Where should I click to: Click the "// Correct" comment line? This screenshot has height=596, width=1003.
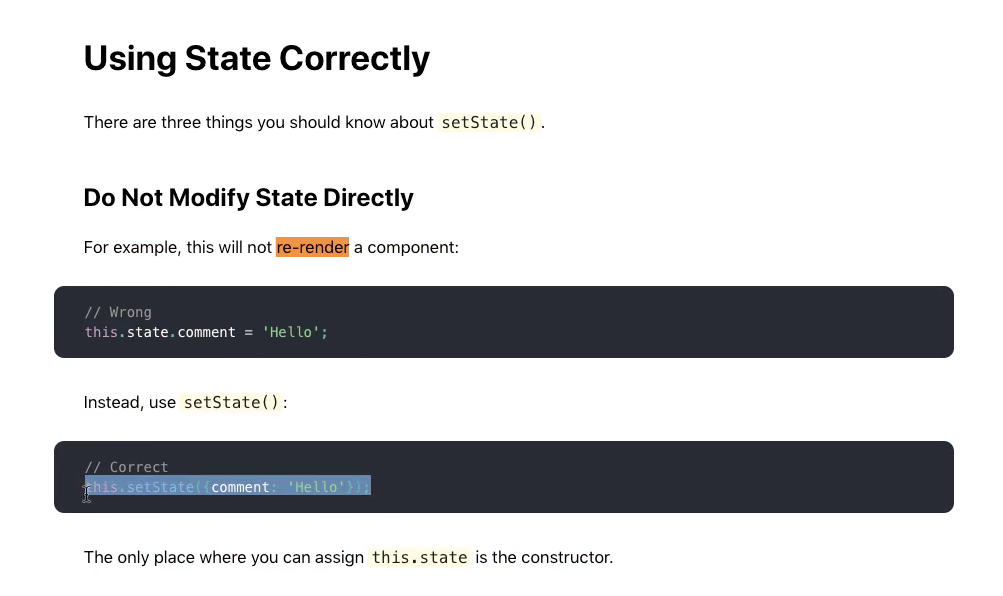click(126, 467)
